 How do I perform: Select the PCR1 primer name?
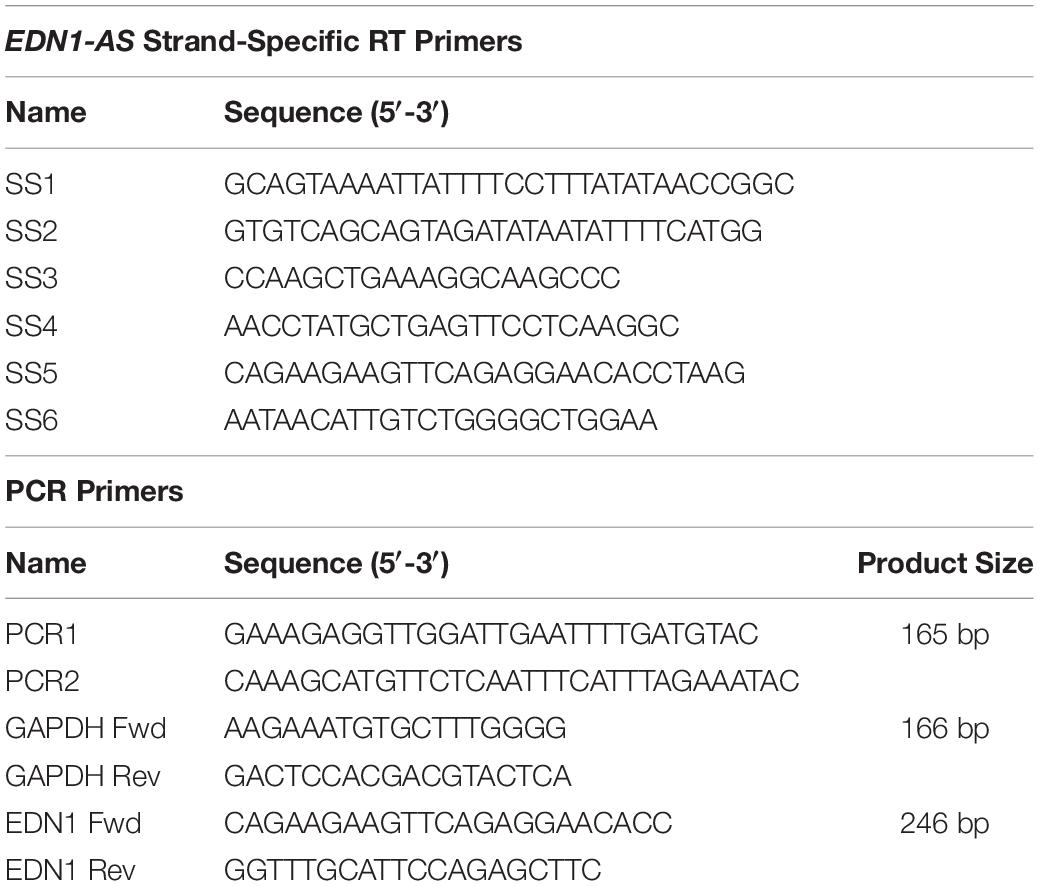coord(41,634)
